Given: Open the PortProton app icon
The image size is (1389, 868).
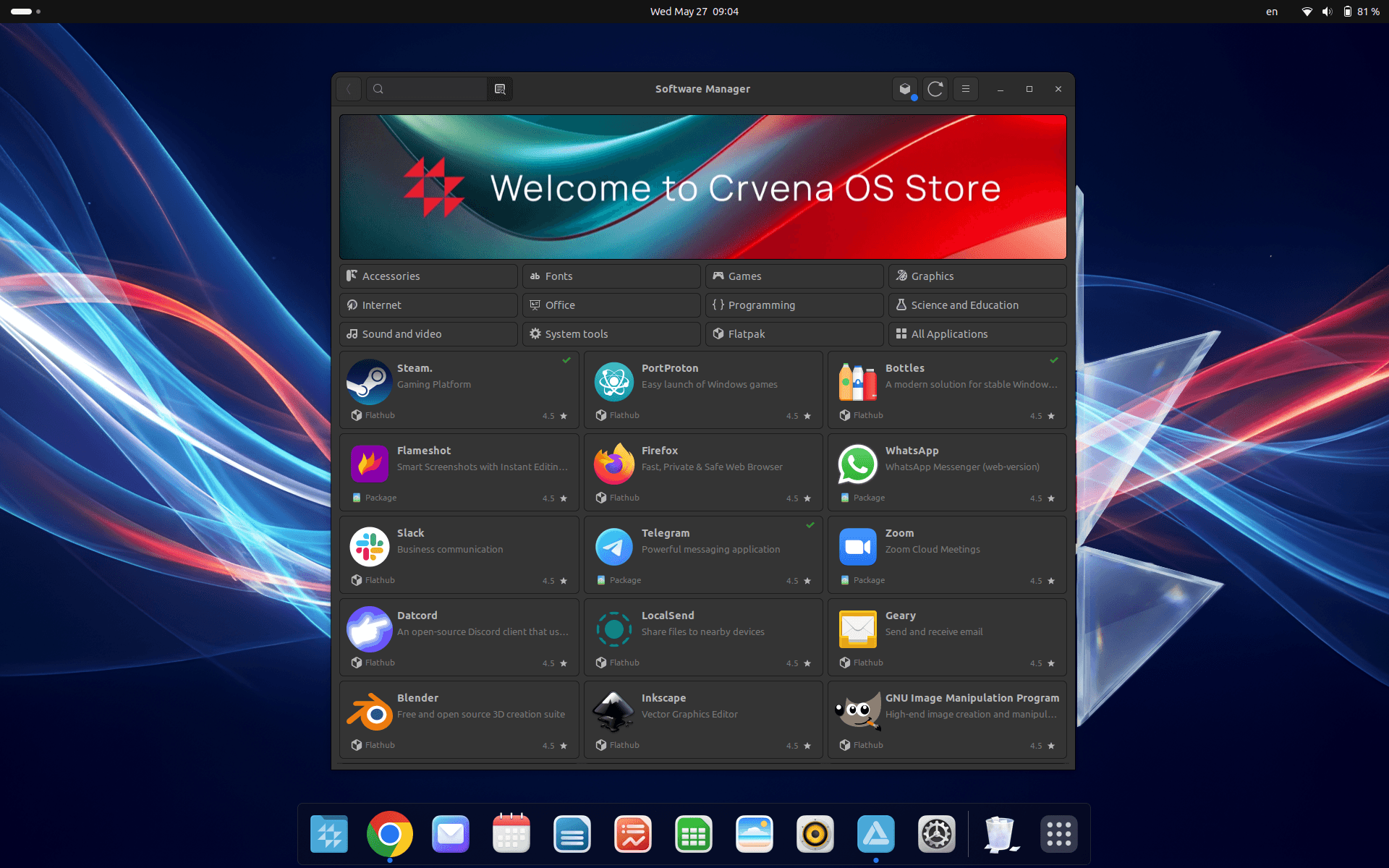Looking at the screenshot, I should 614,382.
